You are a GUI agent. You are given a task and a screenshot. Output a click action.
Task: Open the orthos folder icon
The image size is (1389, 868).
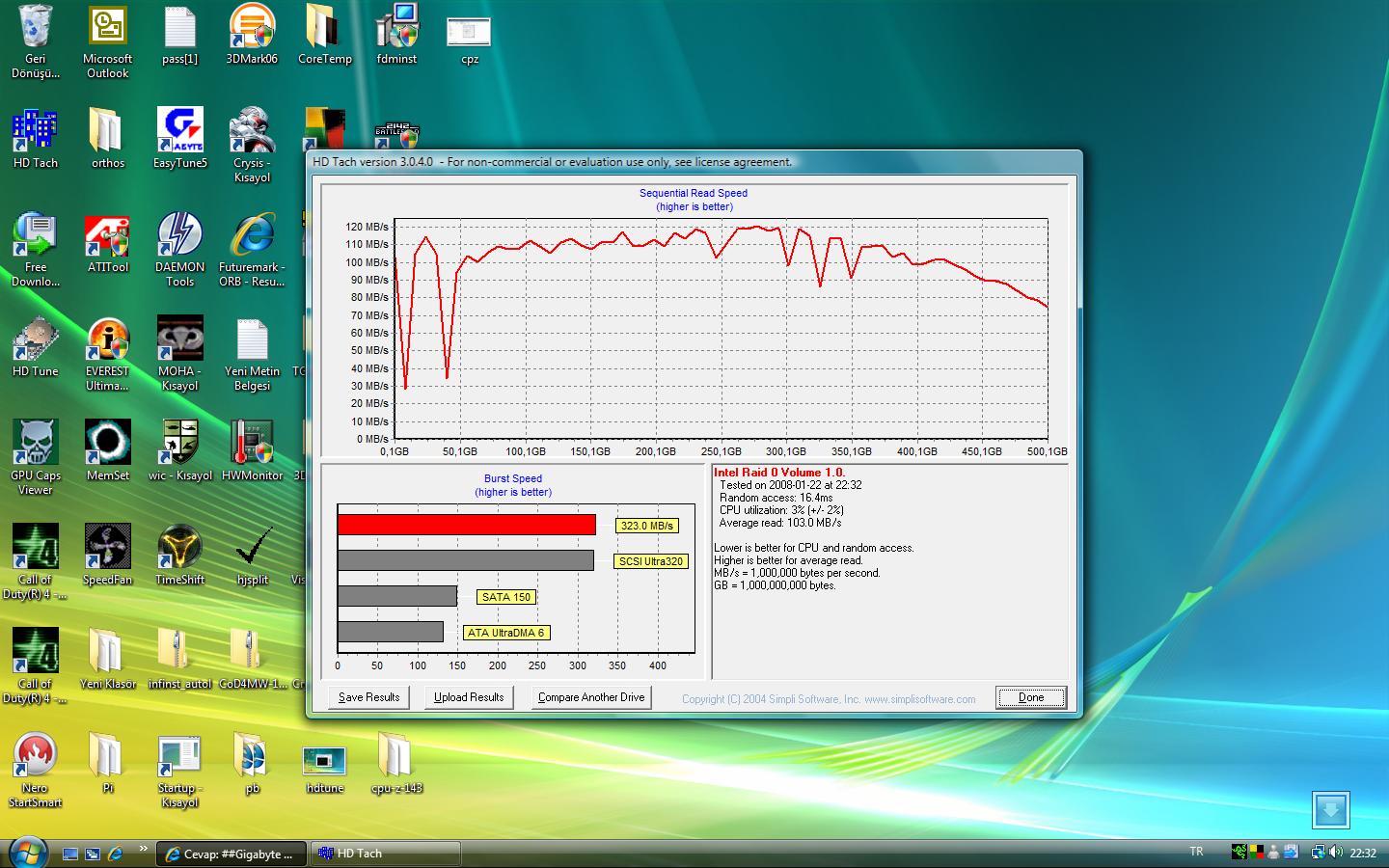tap(108, 139)
